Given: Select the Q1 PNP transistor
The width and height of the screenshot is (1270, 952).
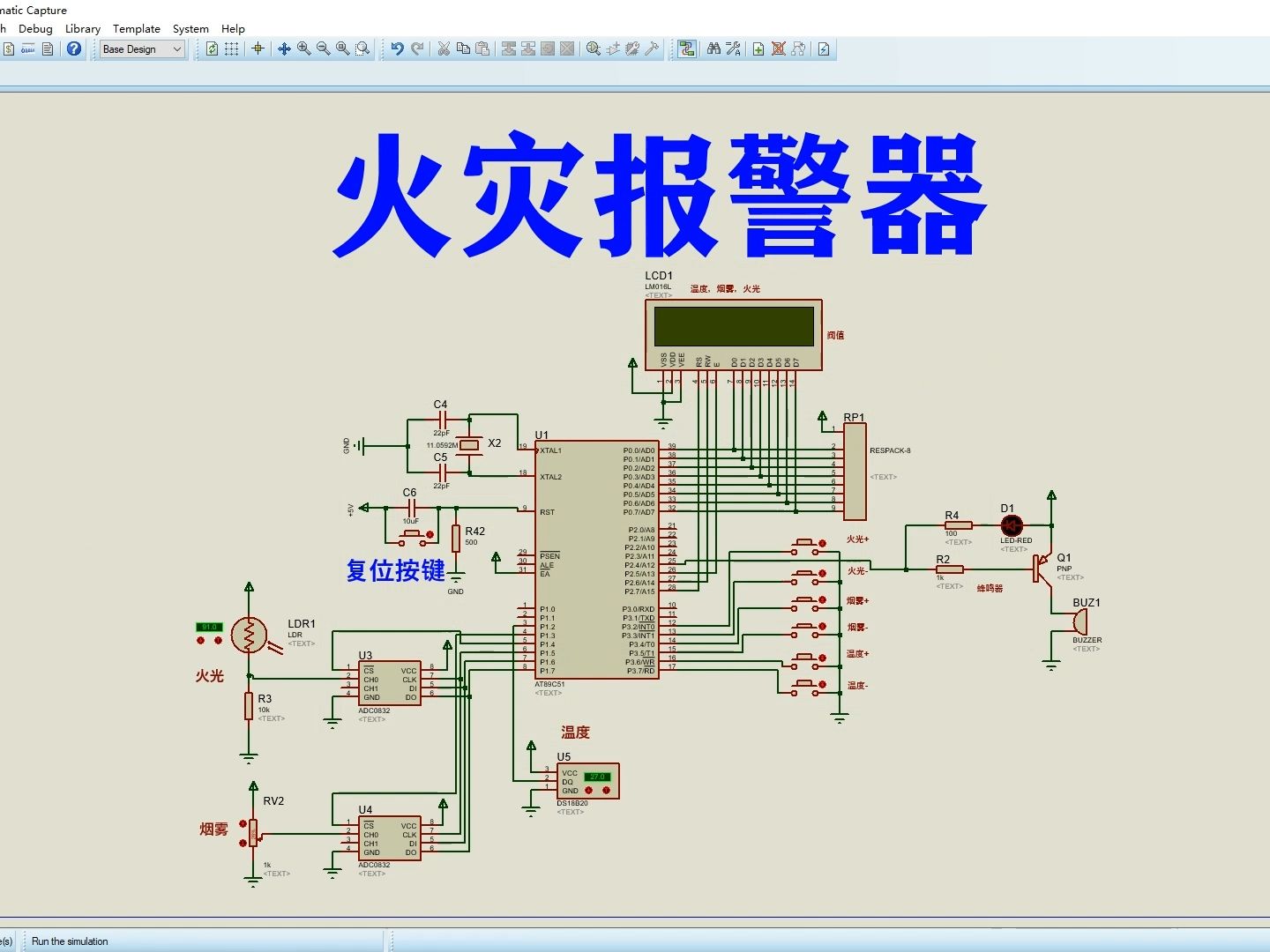Looking at the screenshot, I should click(x=1042, y=569).
